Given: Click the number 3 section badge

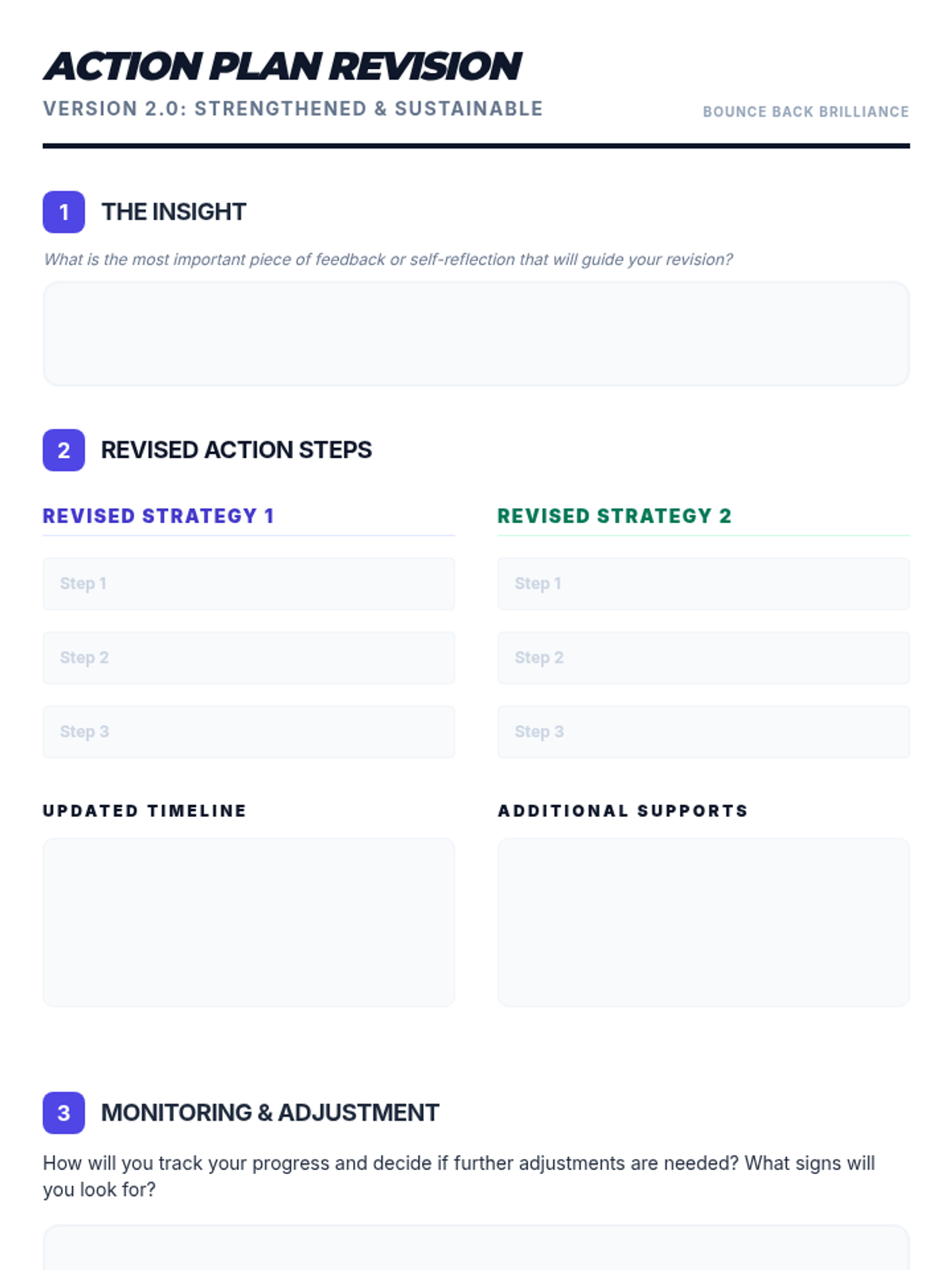Looking at the screenshot, I should (63, 1113).
